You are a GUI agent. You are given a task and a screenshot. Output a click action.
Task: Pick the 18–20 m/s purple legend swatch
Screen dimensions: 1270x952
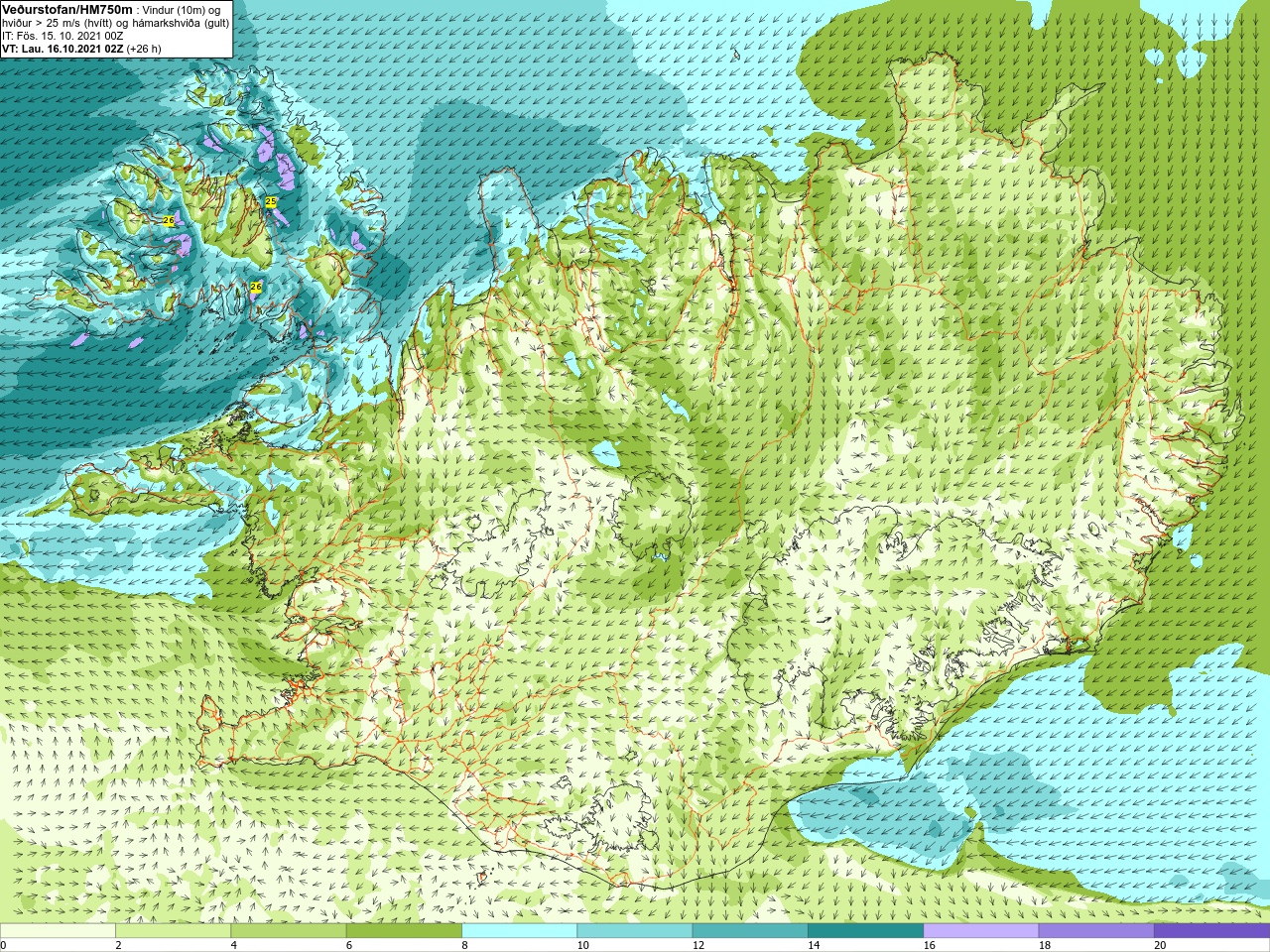click(1096, 931)
